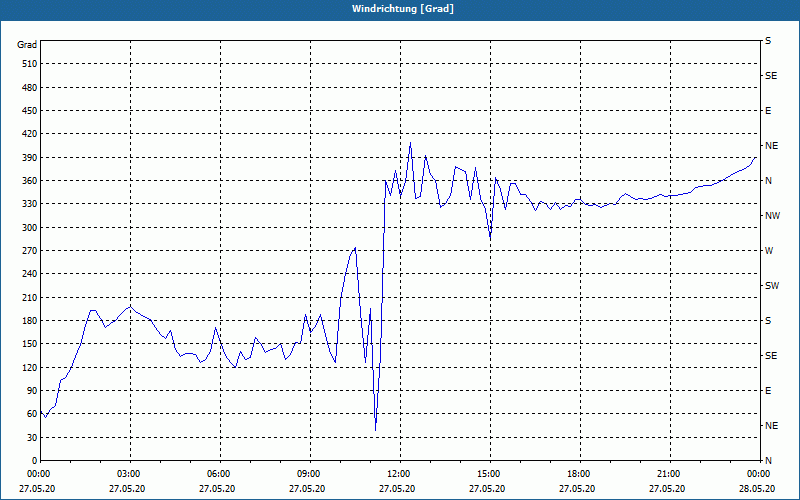Select the 06:00 time label
The height and width of the screenshot is (500, 800).
pyautogui.click(x=220, y=473)
